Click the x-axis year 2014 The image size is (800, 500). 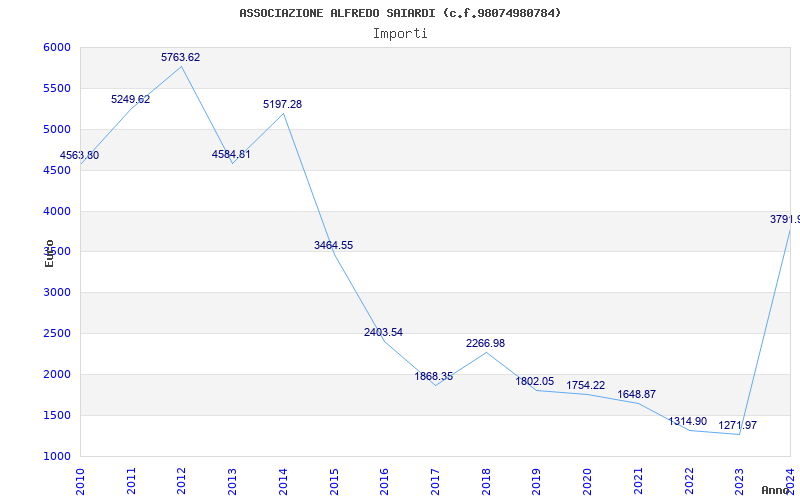point(283,481)
